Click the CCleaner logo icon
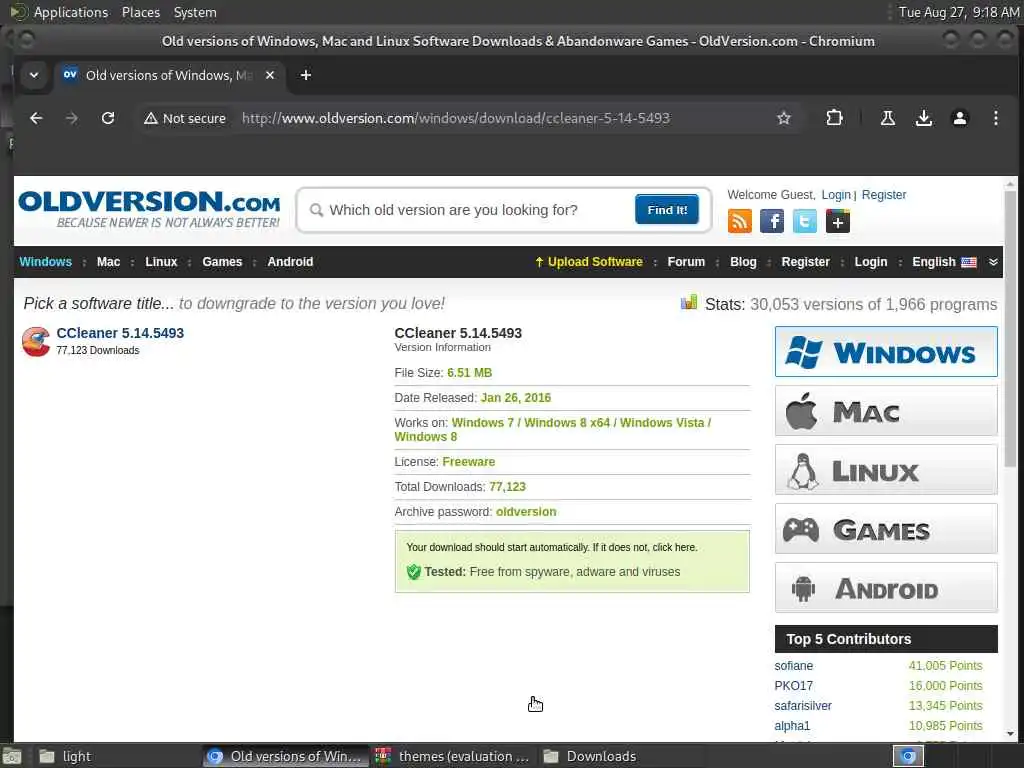 (x=36, y=342)
